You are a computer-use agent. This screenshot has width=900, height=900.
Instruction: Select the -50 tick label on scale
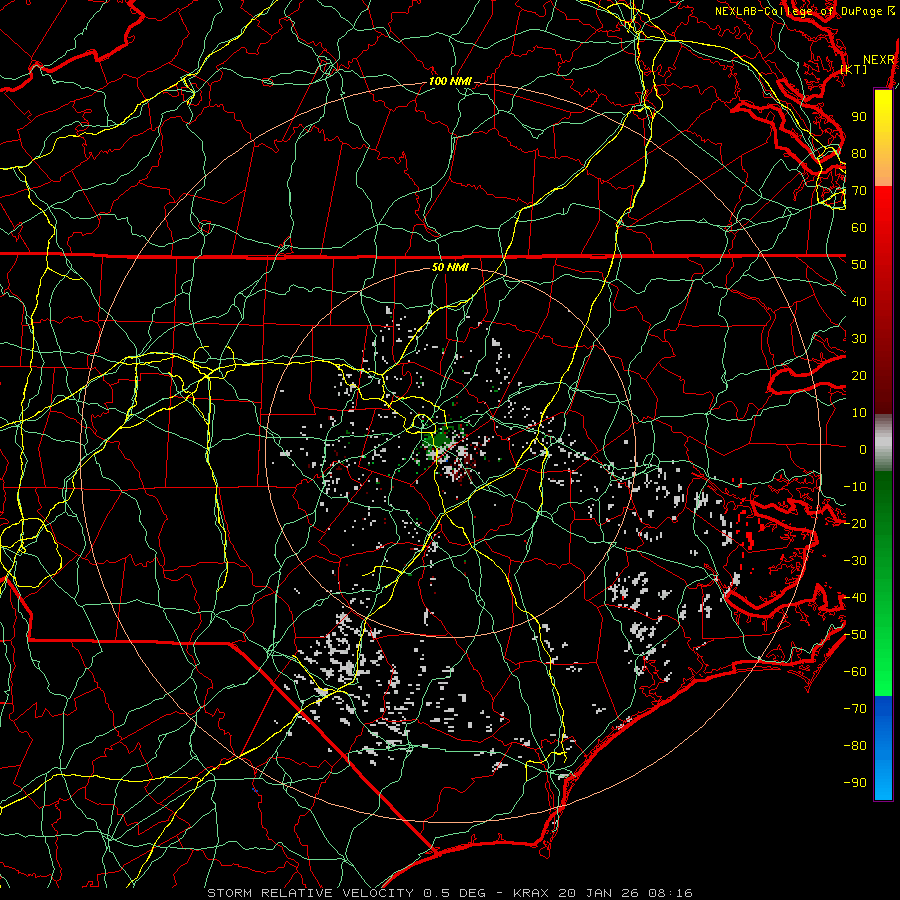point(855,635)
